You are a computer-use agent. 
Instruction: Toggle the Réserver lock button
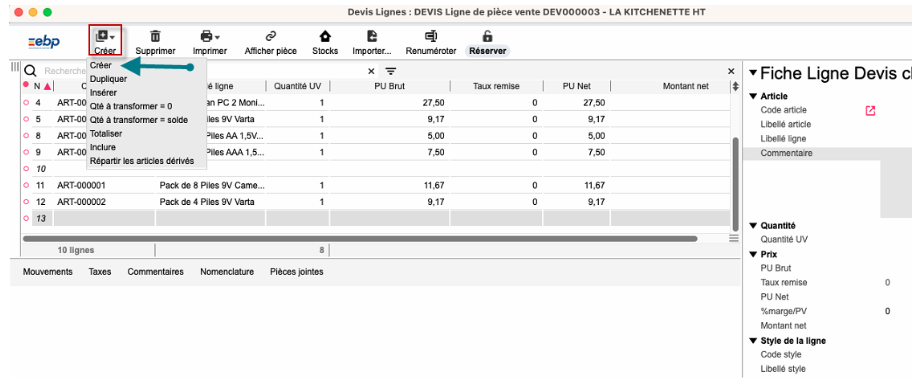click(488, 37)
